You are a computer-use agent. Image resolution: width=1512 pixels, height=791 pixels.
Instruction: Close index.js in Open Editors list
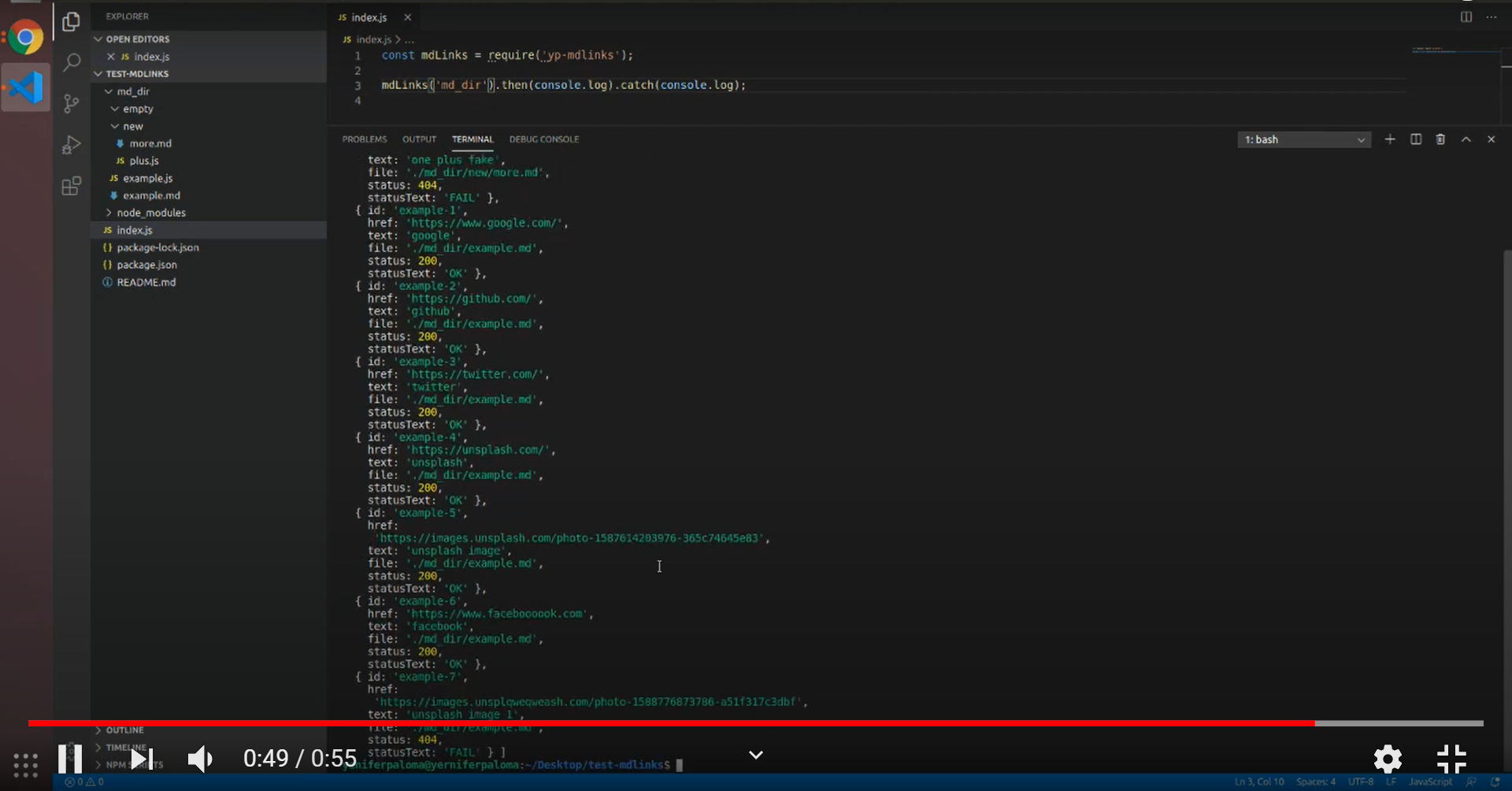[x=111, y=57]
